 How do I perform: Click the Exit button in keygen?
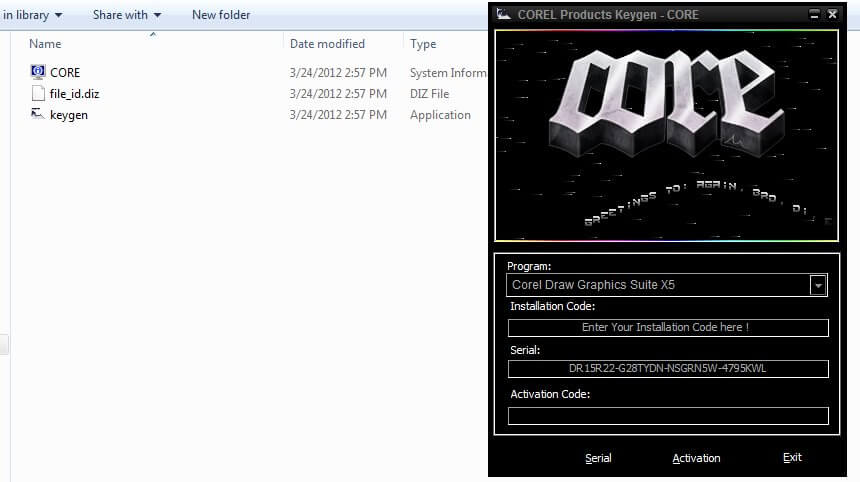(792, 458)
